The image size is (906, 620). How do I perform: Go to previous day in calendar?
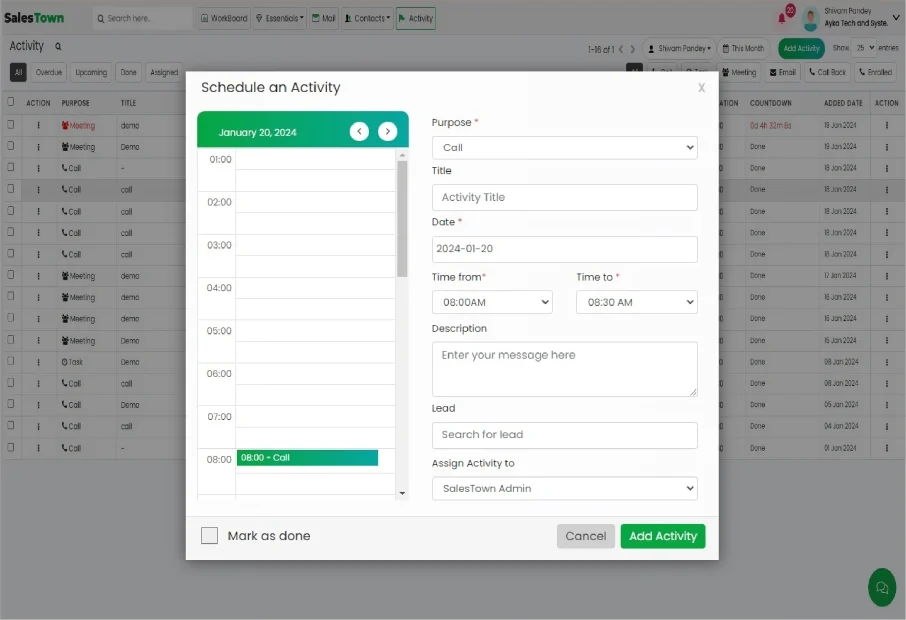[359, 131]
